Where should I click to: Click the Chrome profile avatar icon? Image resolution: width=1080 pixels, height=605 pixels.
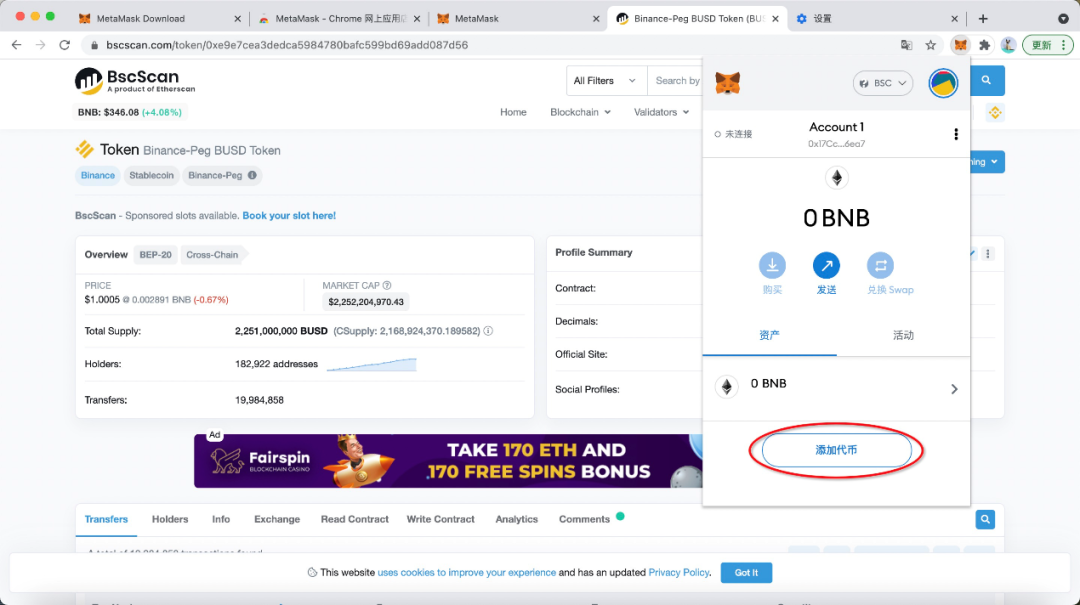tap(1008, 45)
